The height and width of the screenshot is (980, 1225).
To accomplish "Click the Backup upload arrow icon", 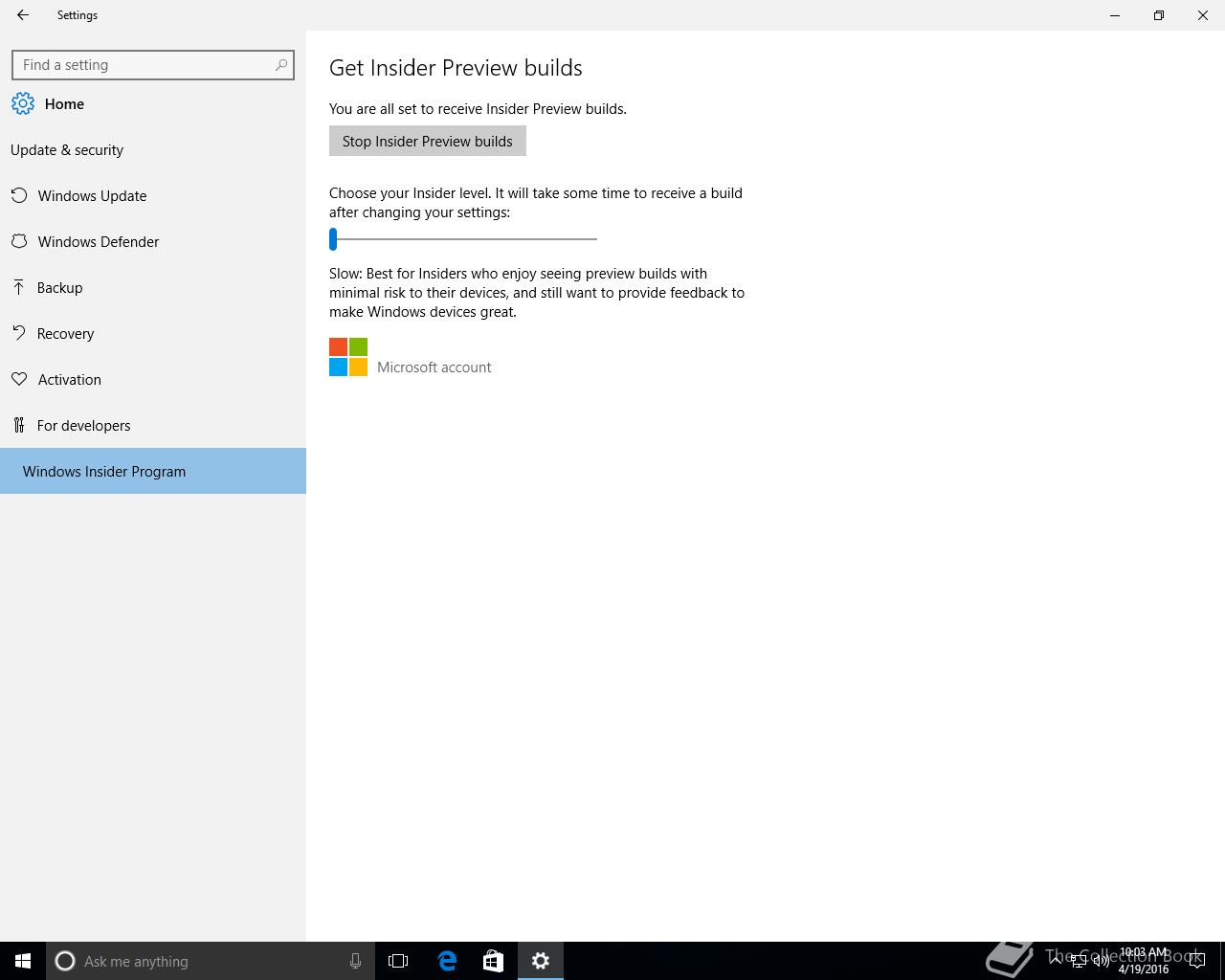I will [18, 287].
